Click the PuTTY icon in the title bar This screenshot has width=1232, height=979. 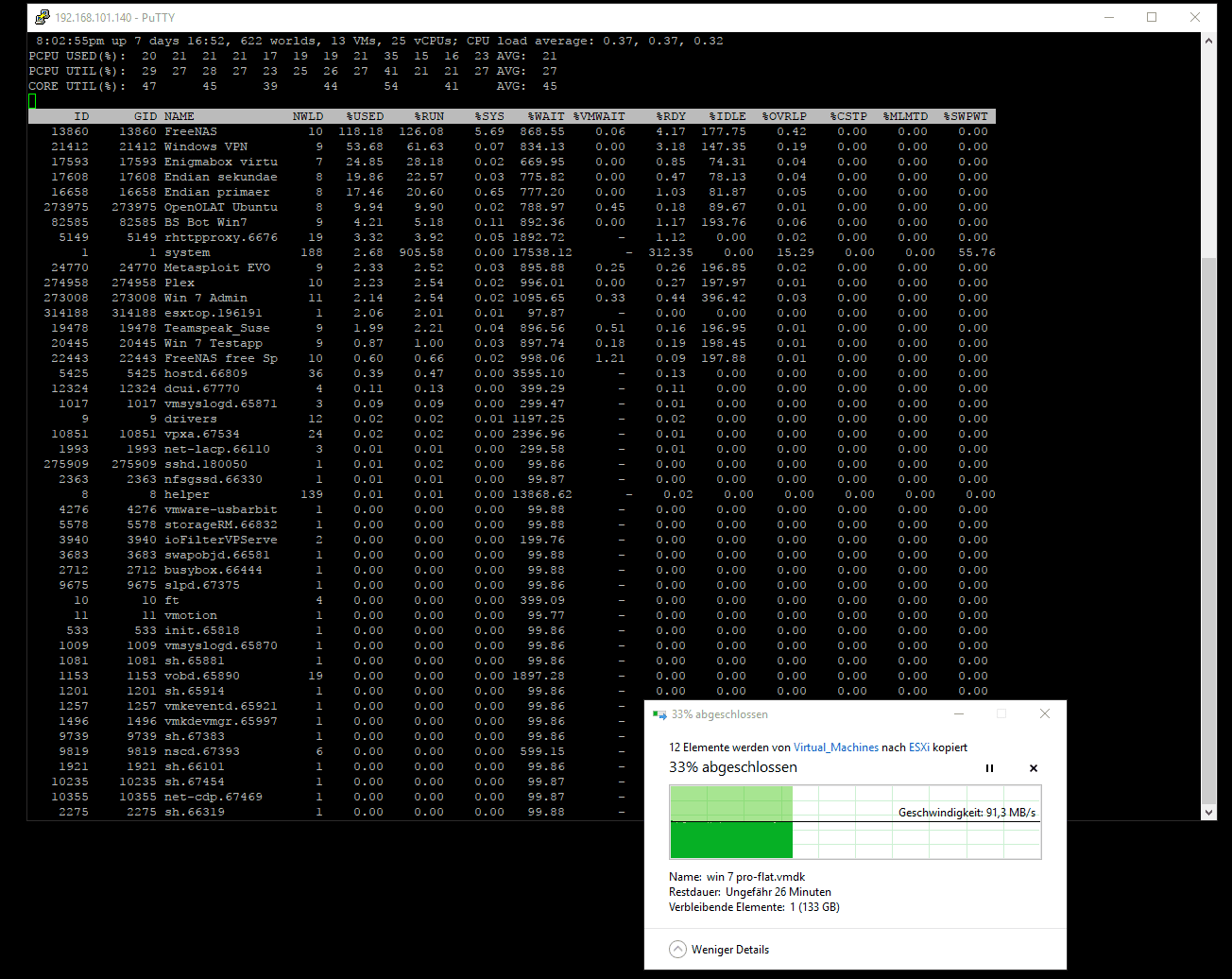pyautogui.click(x=42, y=17)
